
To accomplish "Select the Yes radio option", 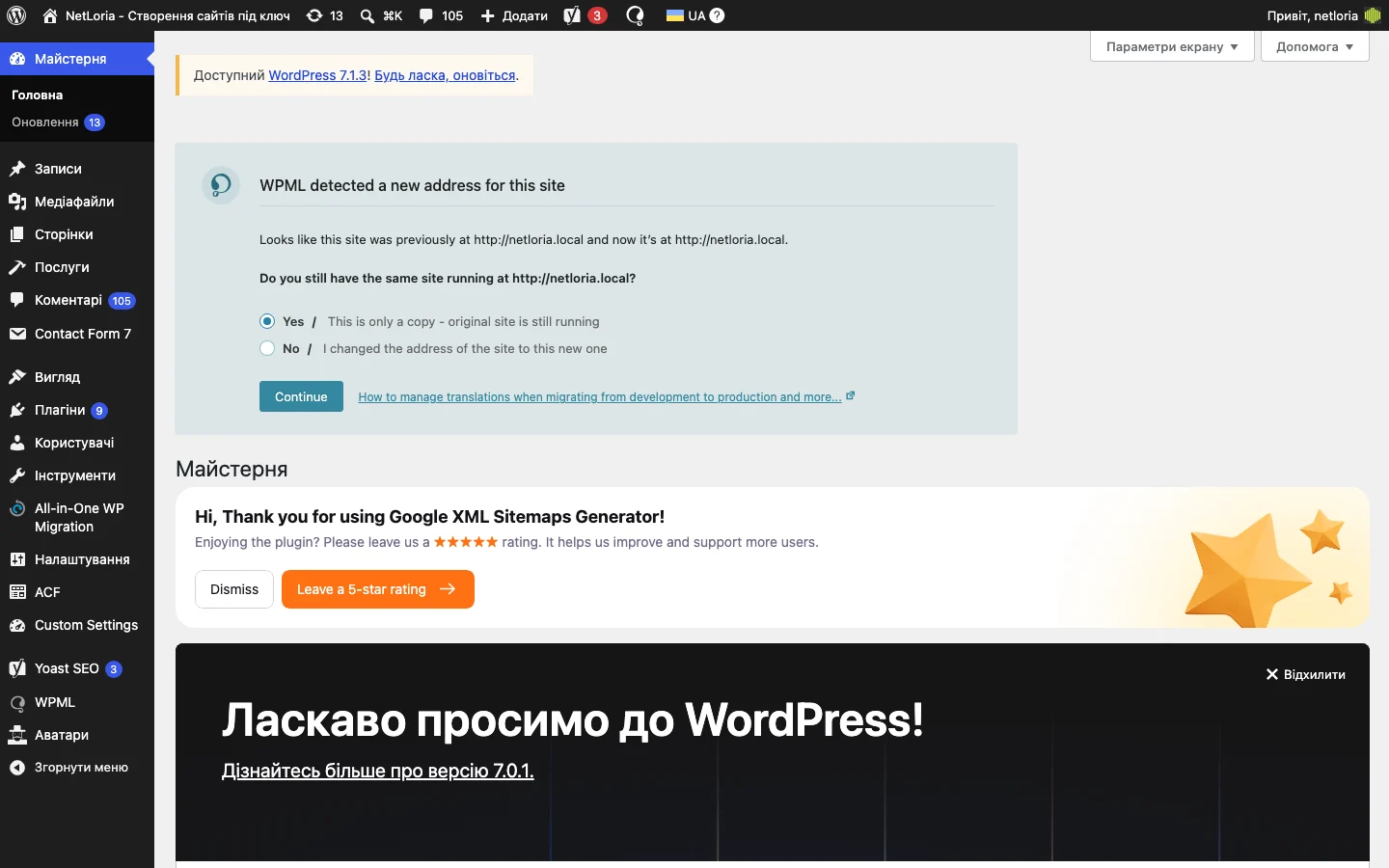I will pyautogui.click(x=267, y=321).
